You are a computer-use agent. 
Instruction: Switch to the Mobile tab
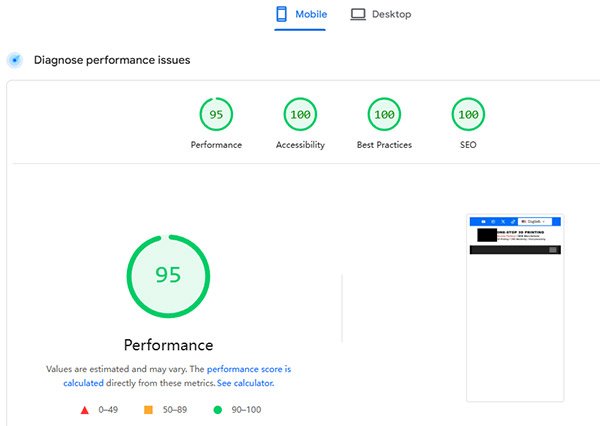[x=301, y=15]
